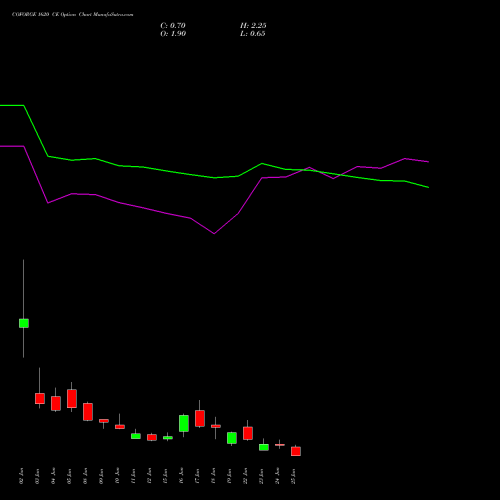Click the '15 Jun' date label
The image size is (500, 500).
[x=166, y=476]
